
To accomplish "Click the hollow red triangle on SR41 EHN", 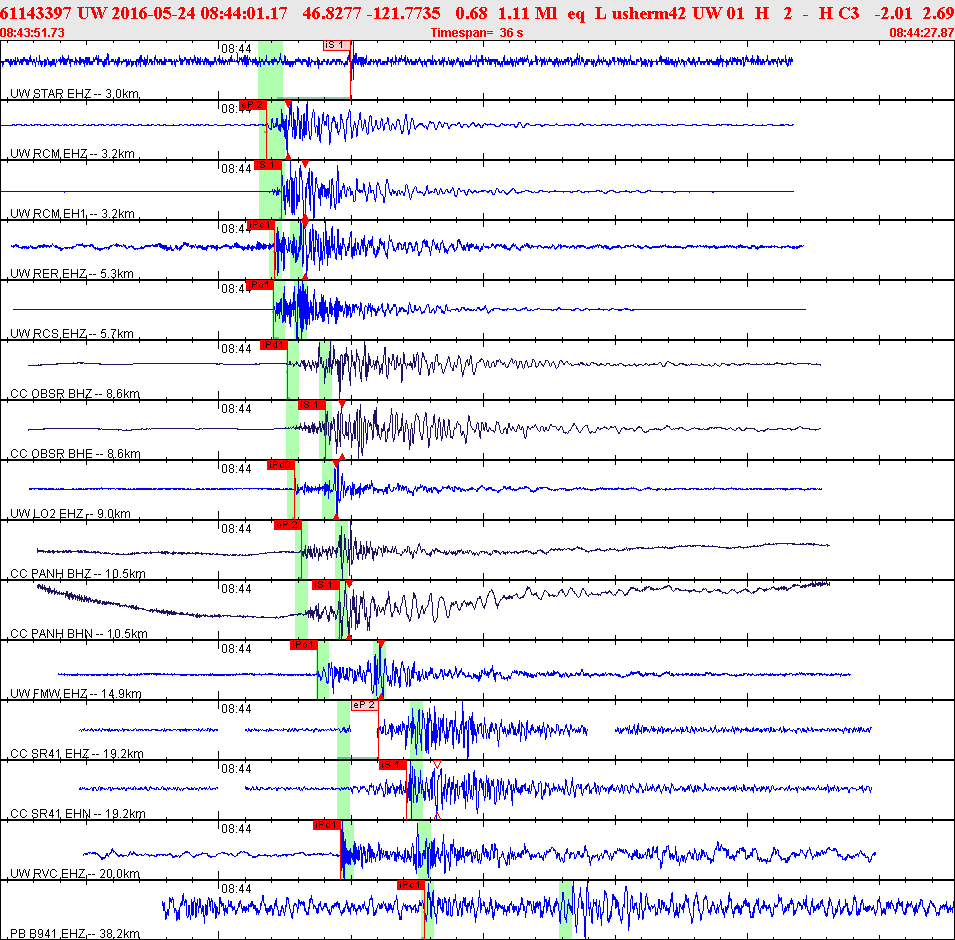I will point(437,764).
